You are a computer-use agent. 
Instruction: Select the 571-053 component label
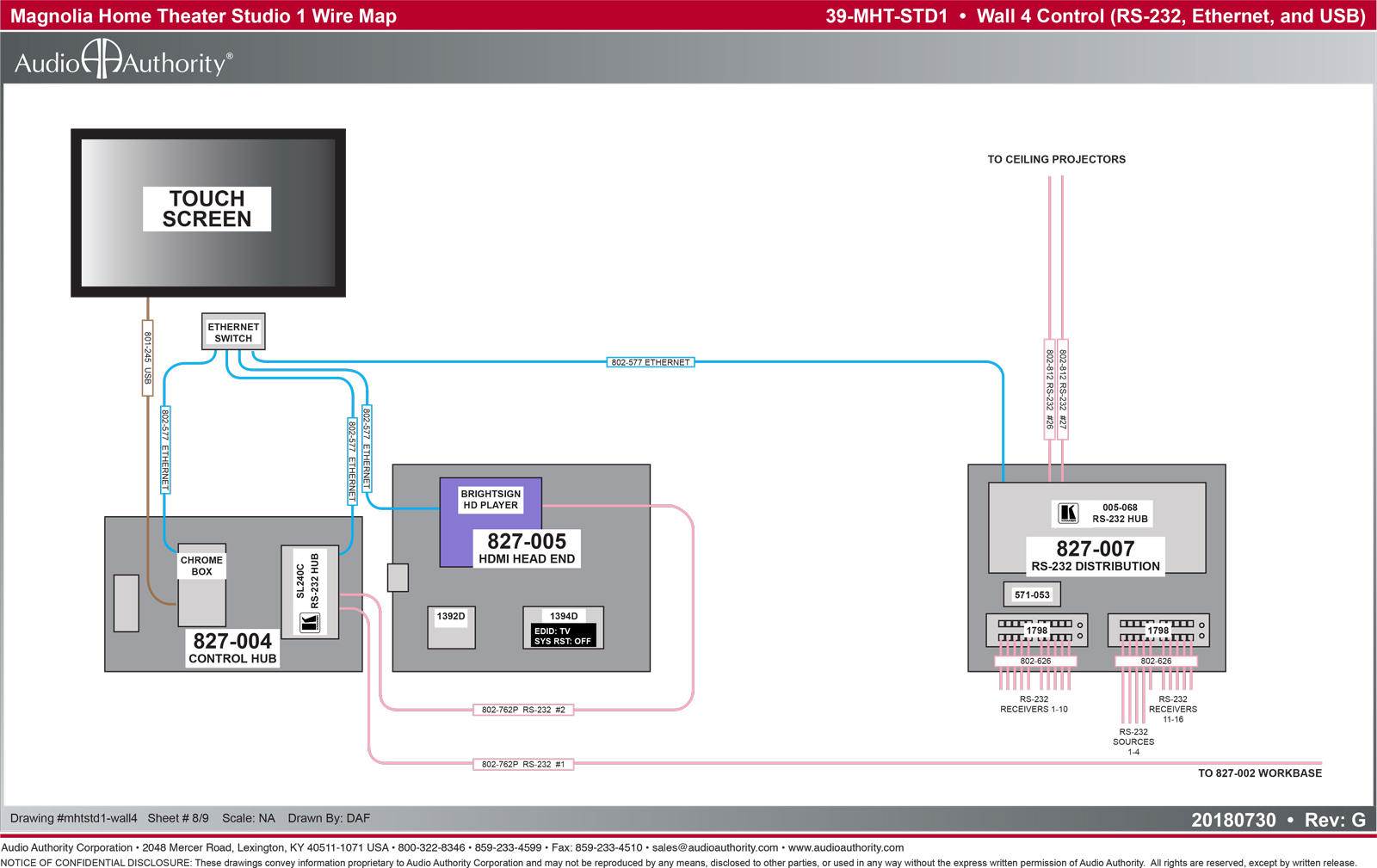pos(1032,594)
